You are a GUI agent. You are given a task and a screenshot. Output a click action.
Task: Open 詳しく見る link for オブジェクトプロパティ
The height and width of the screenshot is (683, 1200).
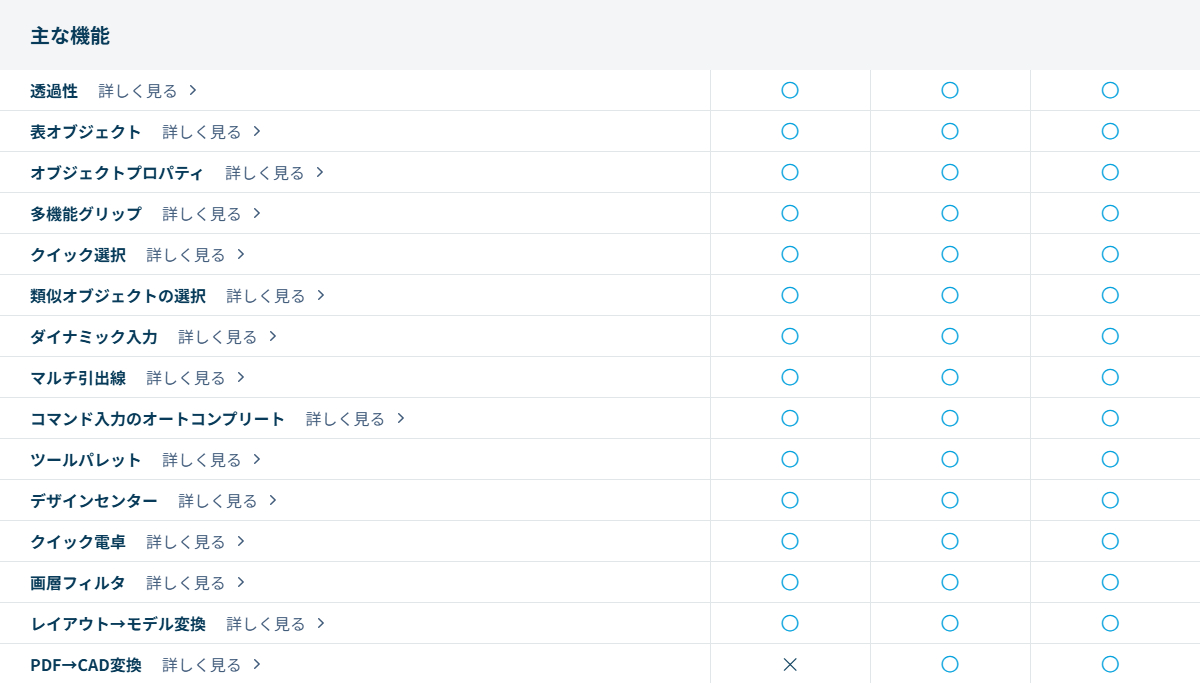tap(265, 172)
